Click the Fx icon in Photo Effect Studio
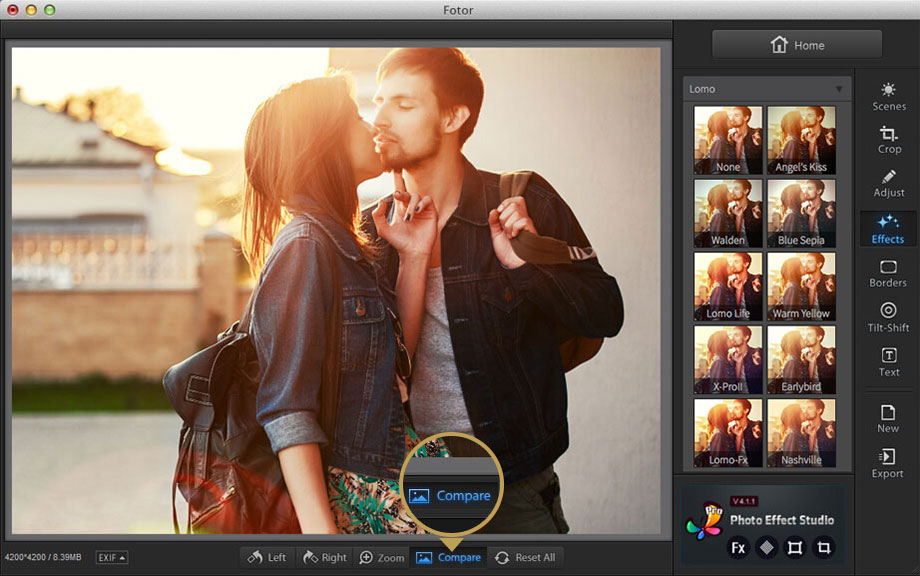The width and height of the screenshot is (920, 576). [x=738, y=547]
